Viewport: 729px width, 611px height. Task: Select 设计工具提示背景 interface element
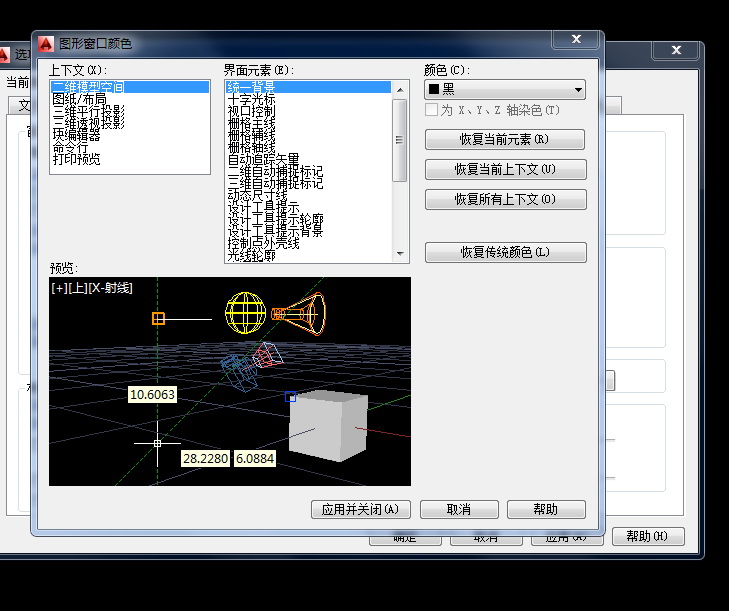click(x=309, y=232)
